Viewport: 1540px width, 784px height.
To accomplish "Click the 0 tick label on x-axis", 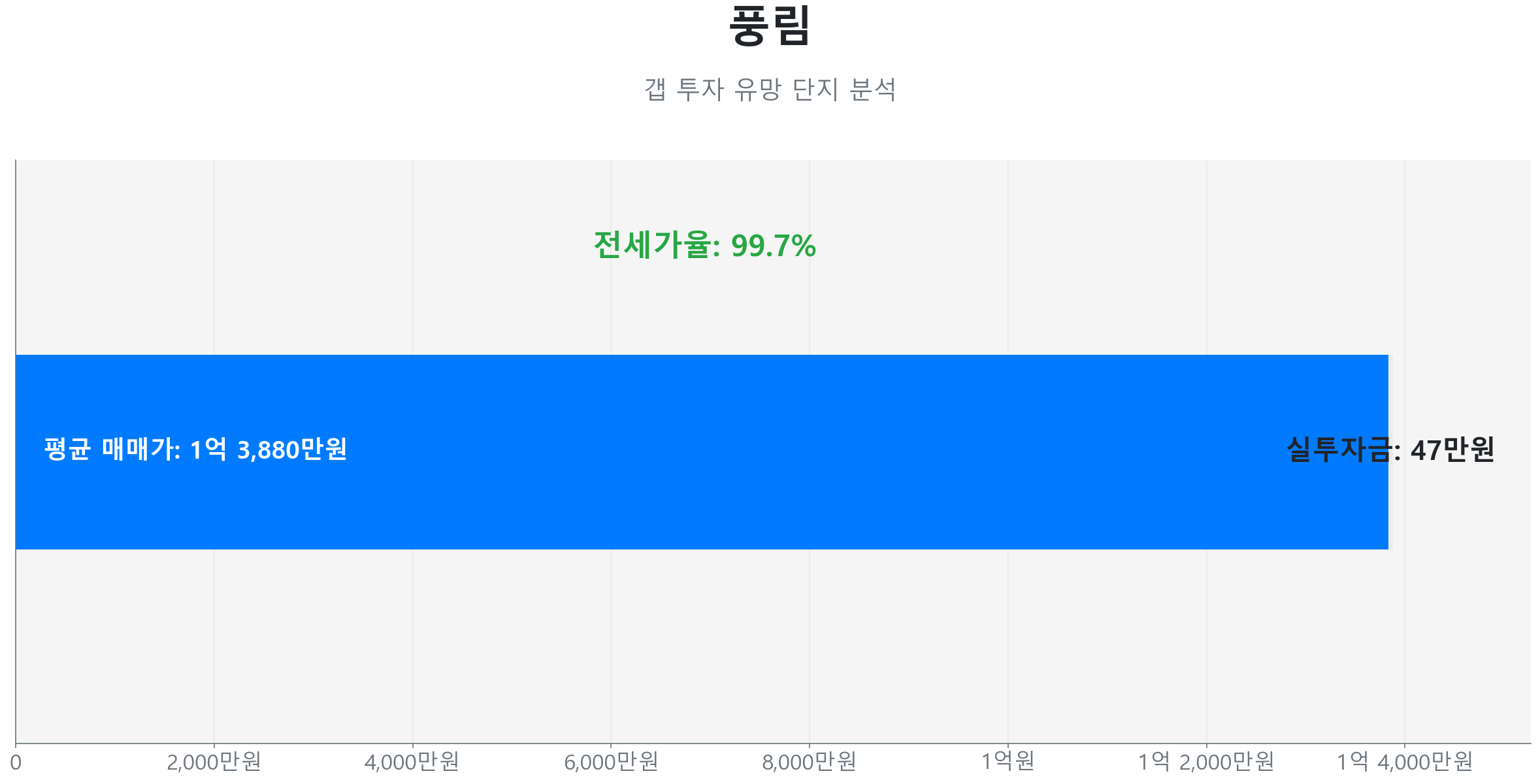I will pos(16,762).
